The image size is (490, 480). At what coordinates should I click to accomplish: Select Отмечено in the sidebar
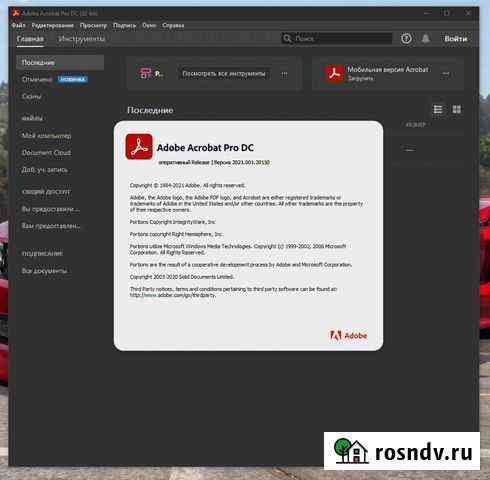click(x=37, y=79)
